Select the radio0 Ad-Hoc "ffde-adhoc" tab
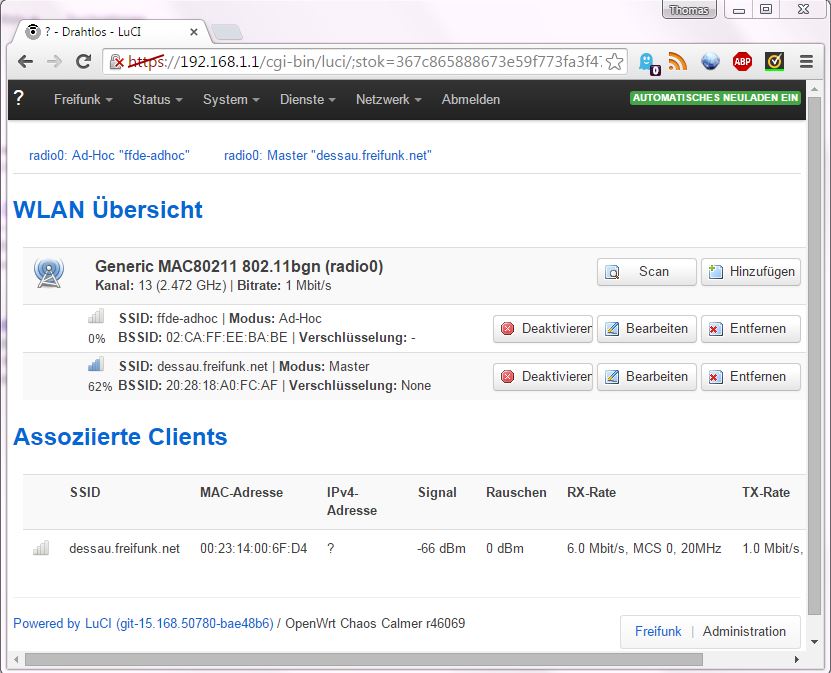Image resolution: width=831 pixels, height=673 pixels. click(x=109, y=155)
